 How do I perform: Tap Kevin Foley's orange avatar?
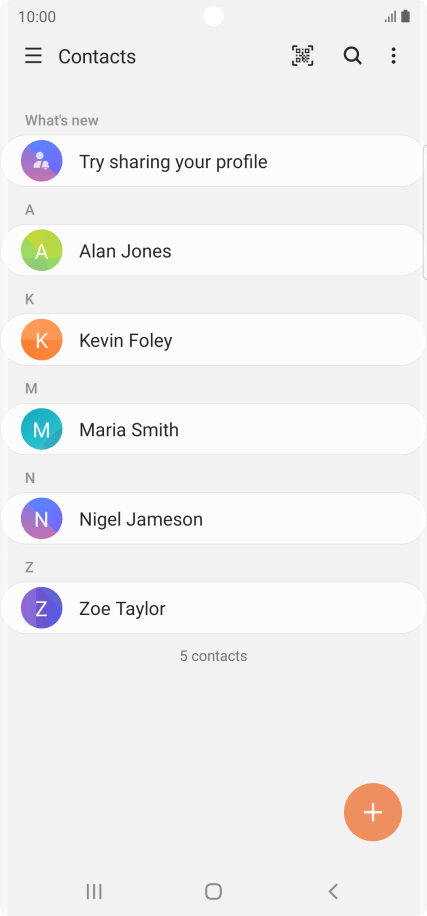pos(41,340)
